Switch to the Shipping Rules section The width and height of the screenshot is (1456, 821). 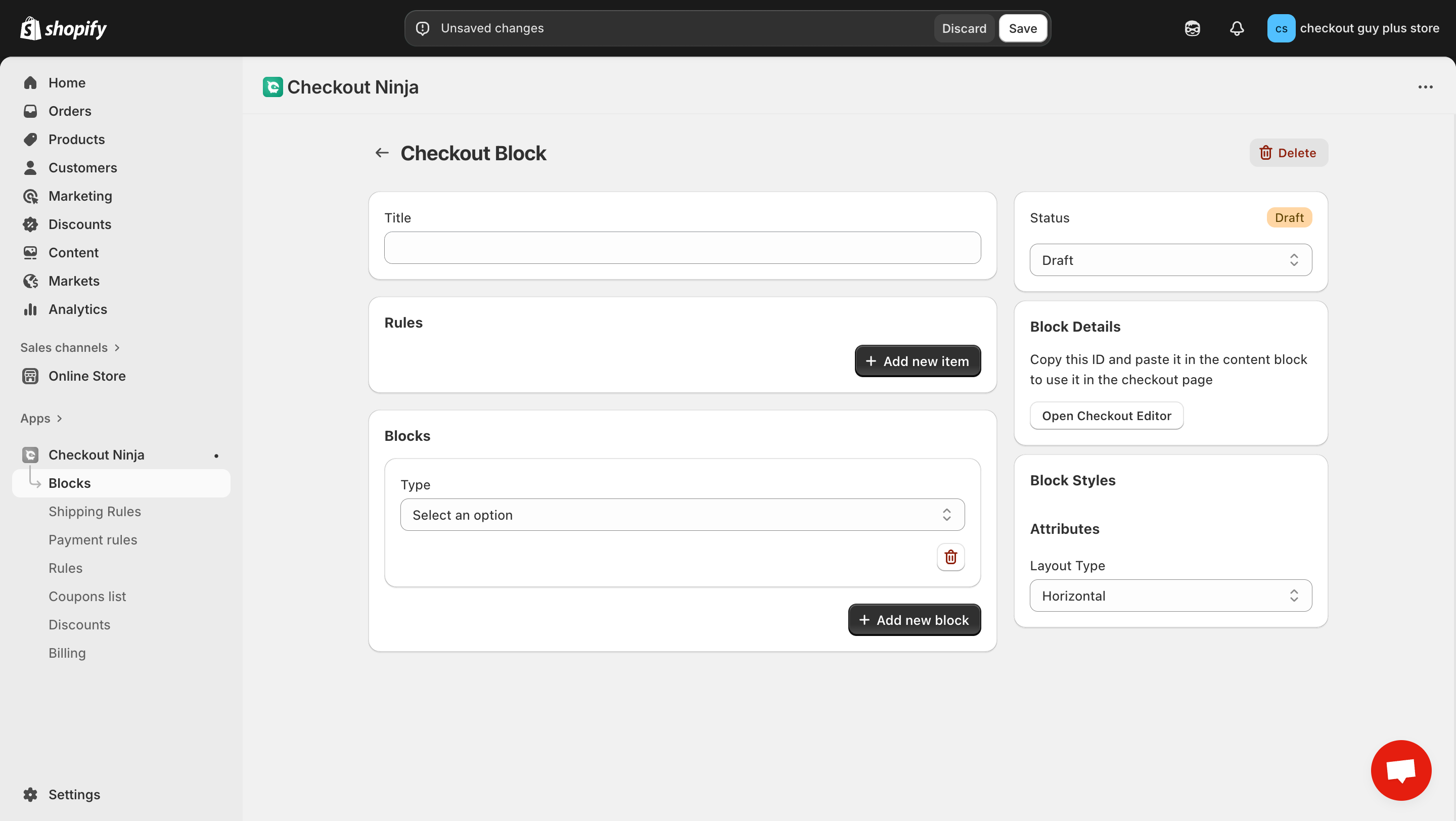95,511
